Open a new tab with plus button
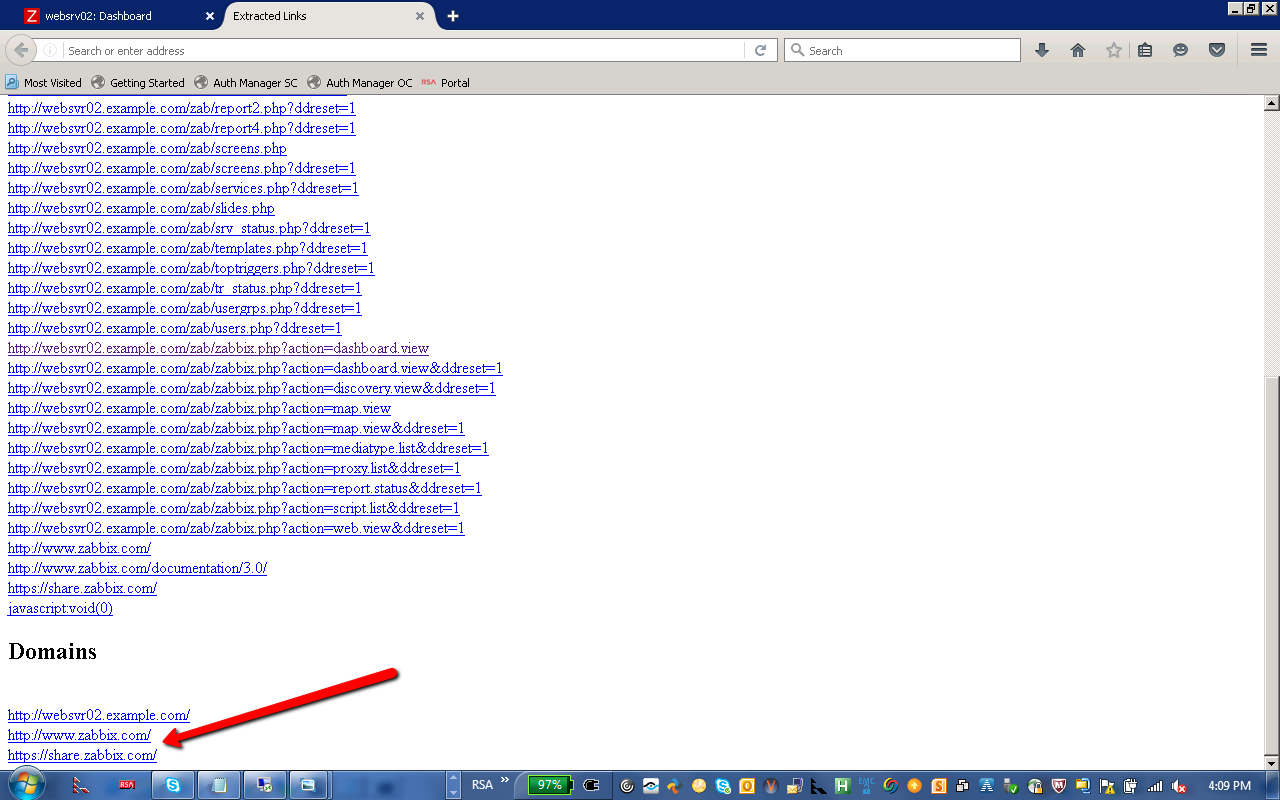Screen dimensions: 1280x800 point(453,16)
